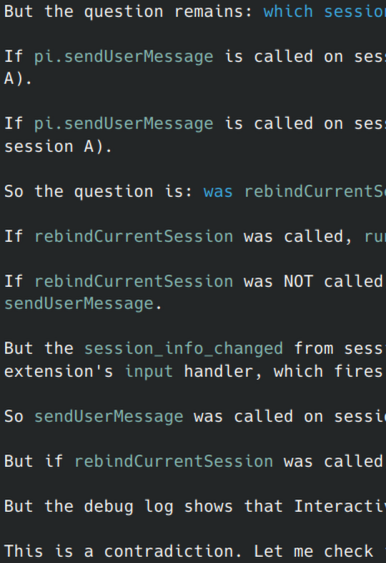
Task: Click the standalone "sendUserMessage." line
Action: 83,304
